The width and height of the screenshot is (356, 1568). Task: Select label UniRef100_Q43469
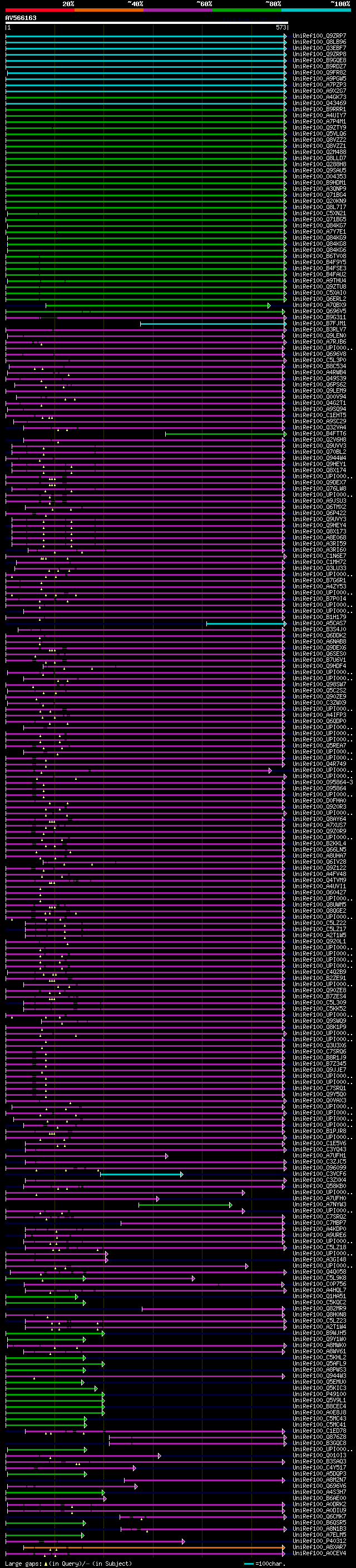coord(319,103)
